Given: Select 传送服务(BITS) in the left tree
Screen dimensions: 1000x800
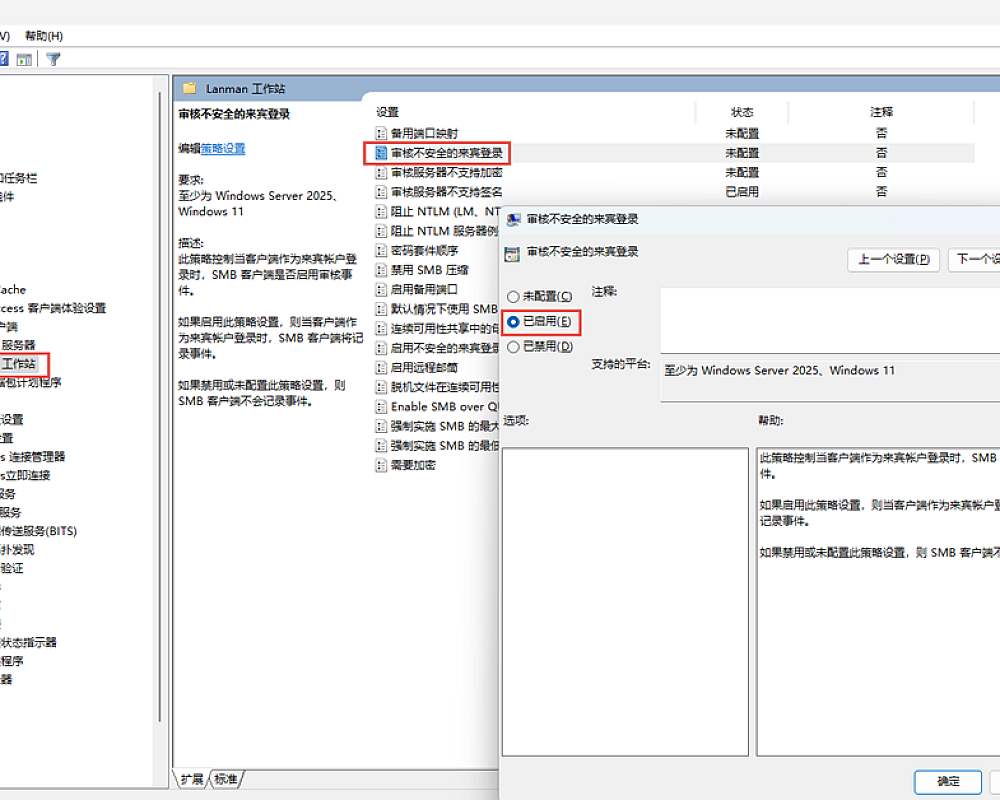Looking at the screenshot, I should [40, 531].
